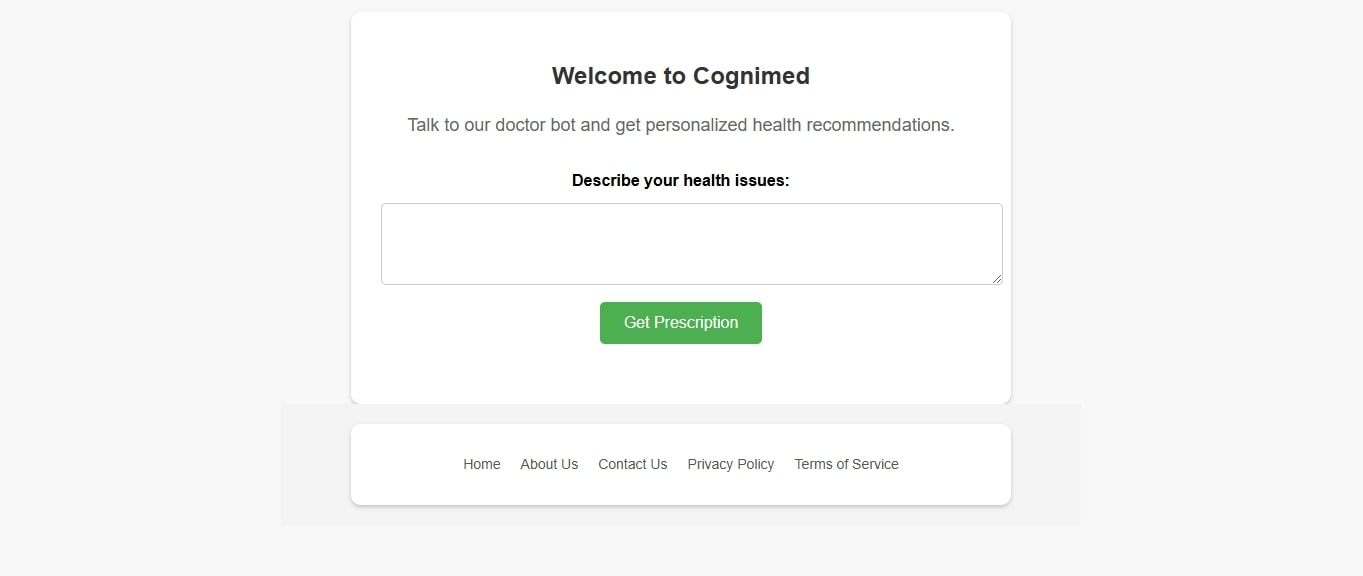Click the gray band behind footer card
The height and width of the screenshot is (576, 1363).
click(x=315, y=465)
